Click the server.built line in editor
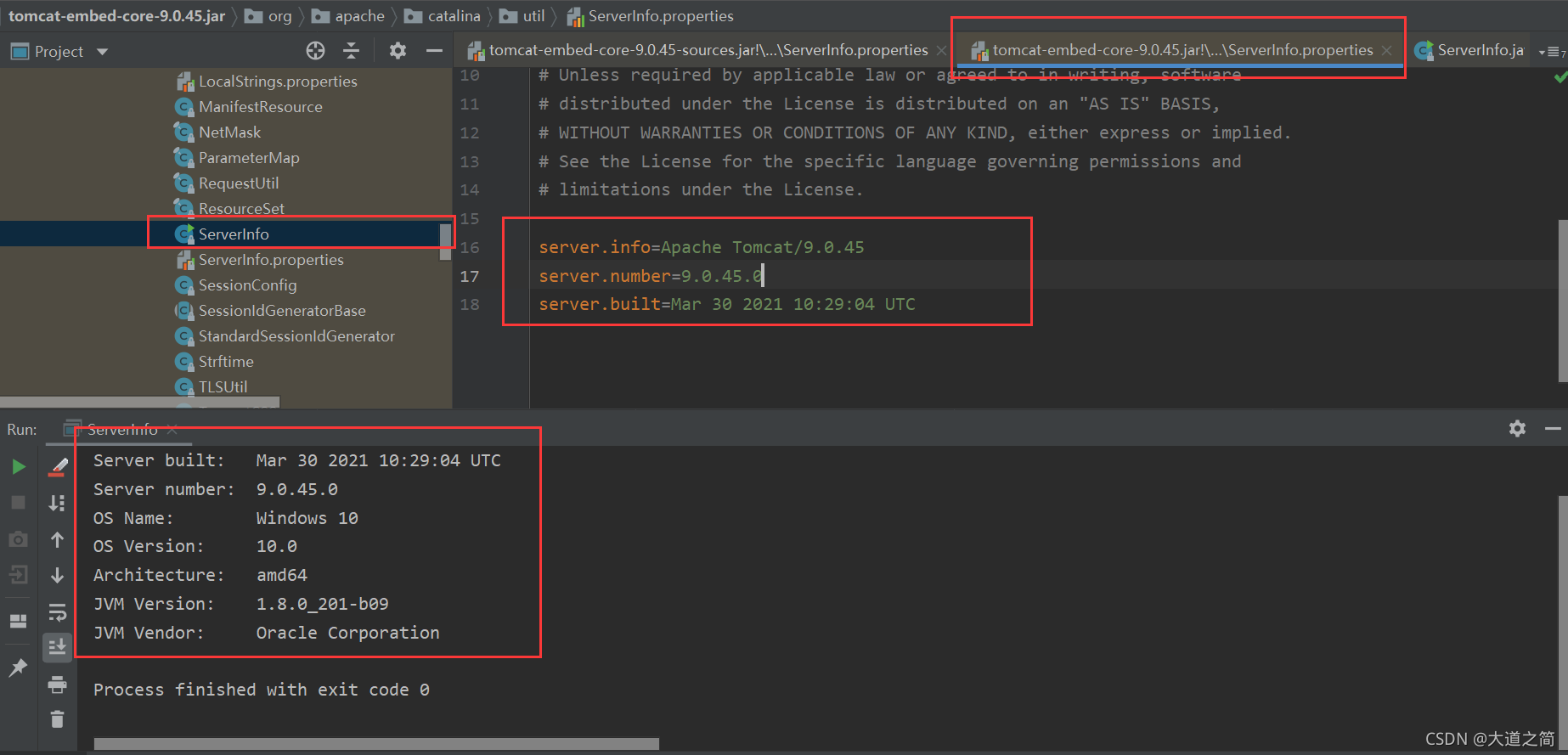Screen dimensions: 1568x755 pos(727,304)
